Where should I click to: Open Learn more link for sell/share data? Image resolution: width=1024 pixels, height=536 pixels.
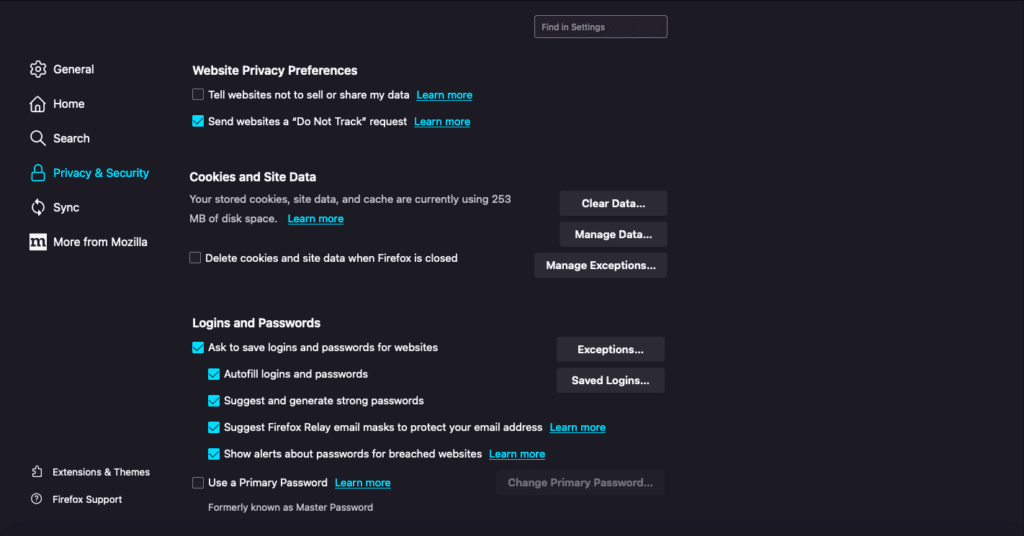(x=444, y=95)
